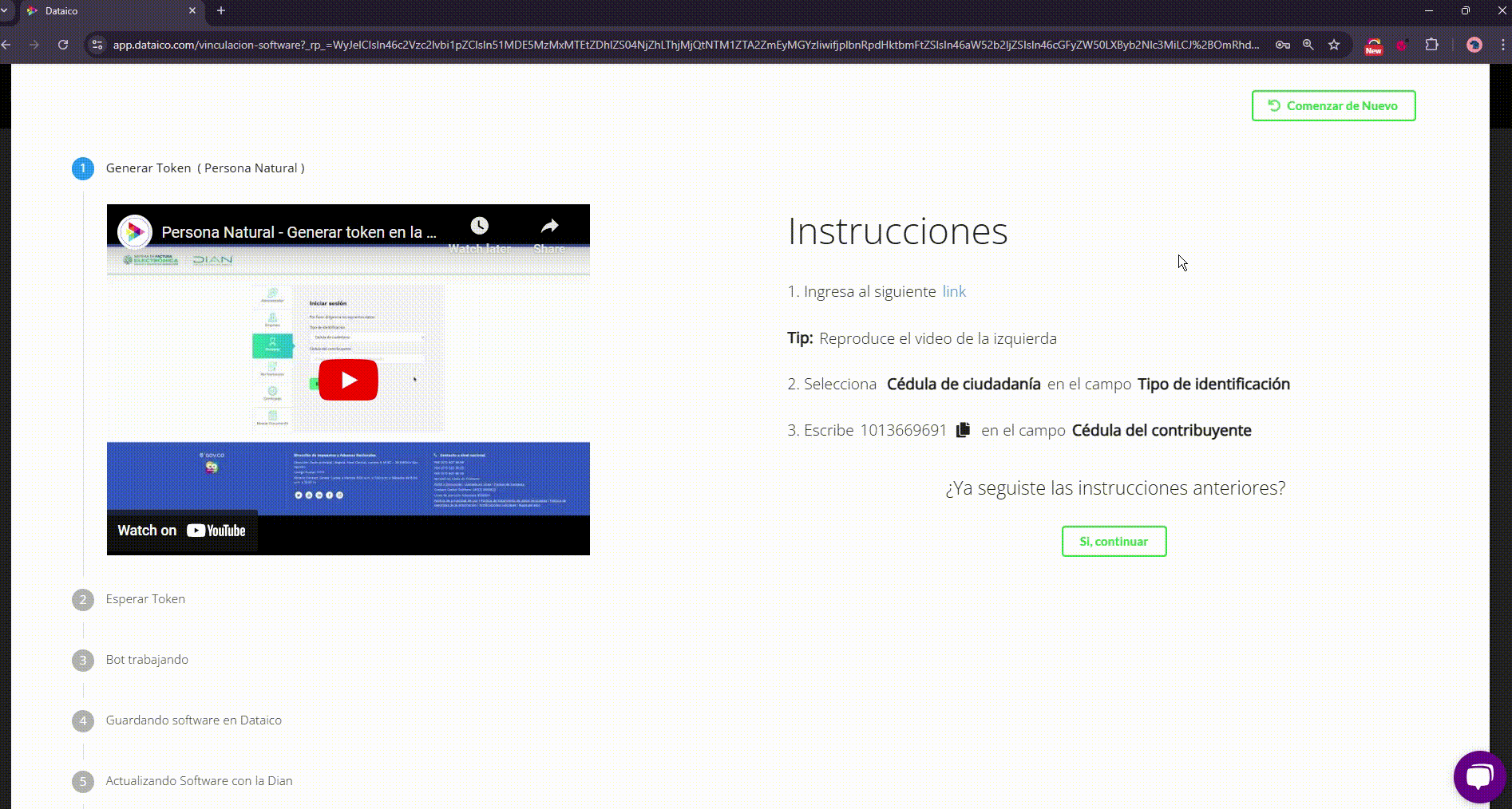Reload the page with refresh icon
Image resolution: width=1512 pixels, height=809 pixels.
[63, 45]
